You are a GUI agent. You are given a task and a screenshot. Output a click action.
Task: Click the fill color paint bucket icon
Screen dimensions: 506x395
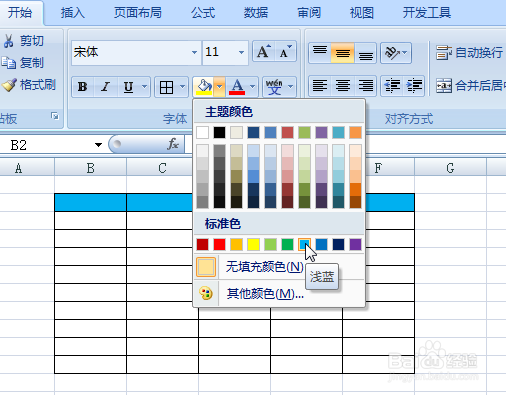204,87
